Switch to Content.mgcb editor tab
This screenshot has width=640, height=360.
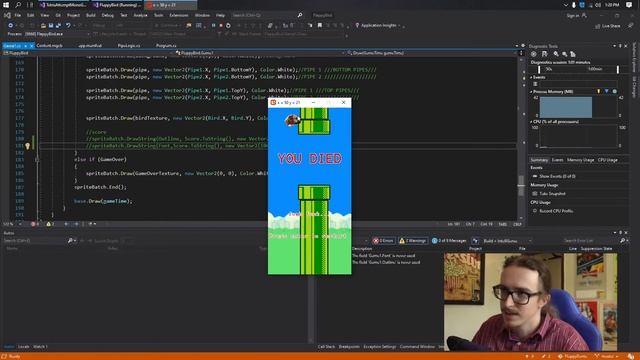pos(49,46)
